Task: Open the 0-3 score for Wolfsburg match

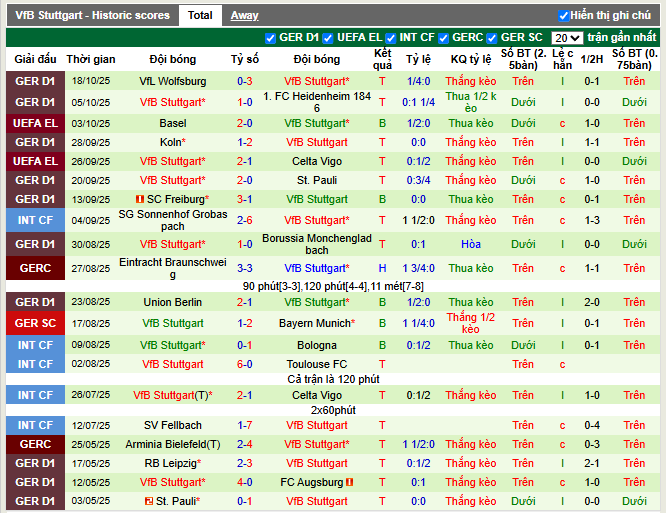Action: point(244,81)
